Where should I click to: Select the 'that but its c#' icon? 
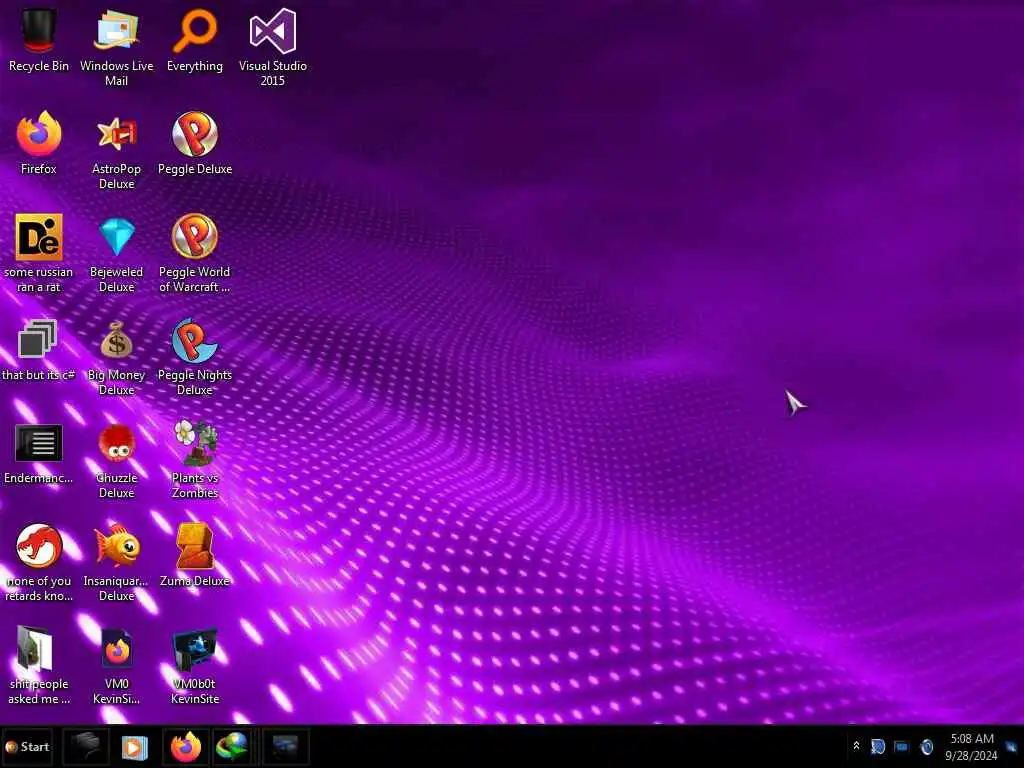pyautogui.click(x=38, y=349)
